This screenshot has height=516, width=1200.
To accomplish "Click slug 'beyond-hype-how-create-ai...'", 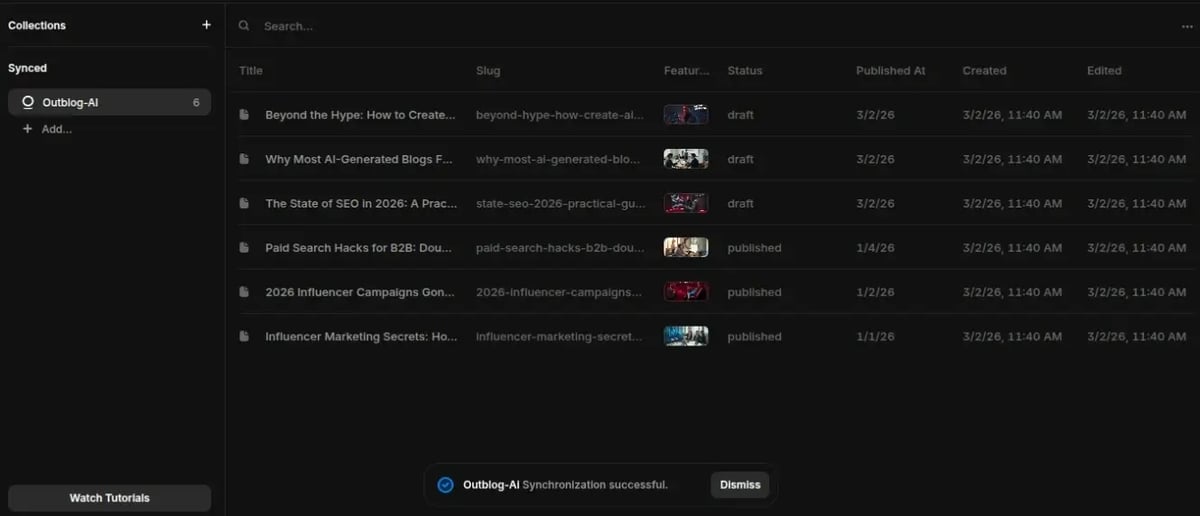I will click(561, 115).
